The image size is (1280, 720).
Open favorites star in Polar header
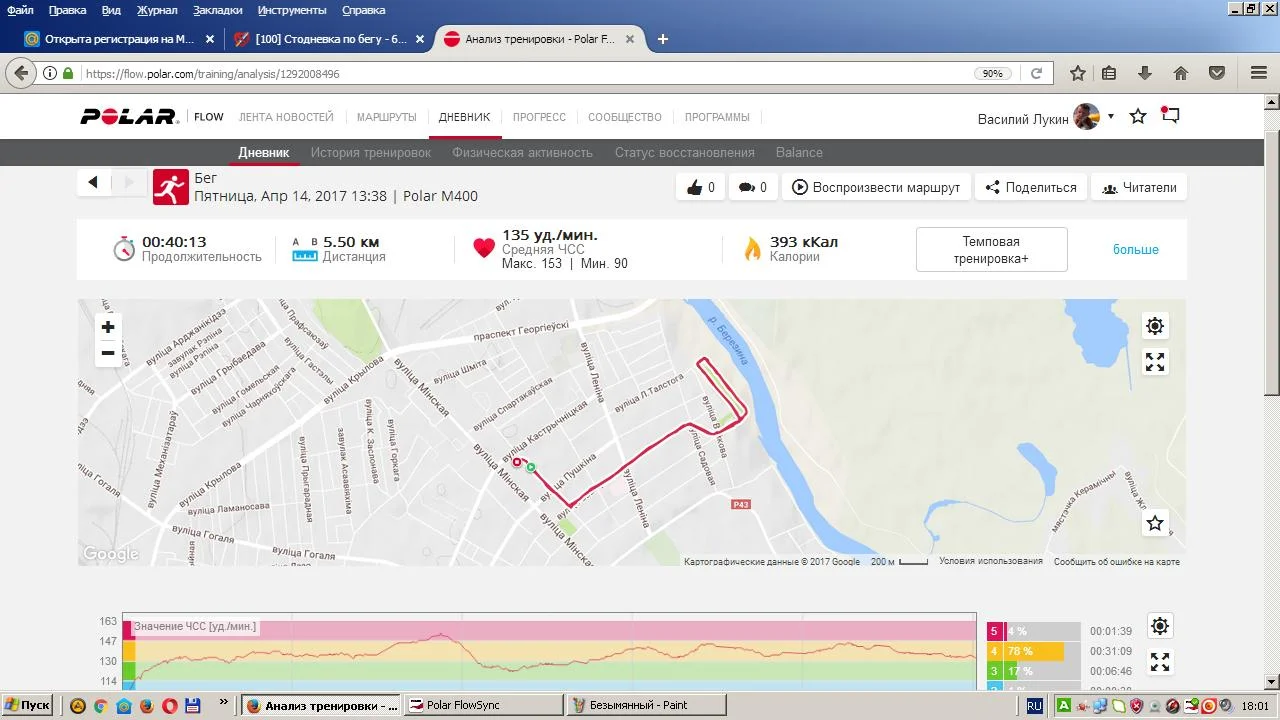(x=1138, y=116)
